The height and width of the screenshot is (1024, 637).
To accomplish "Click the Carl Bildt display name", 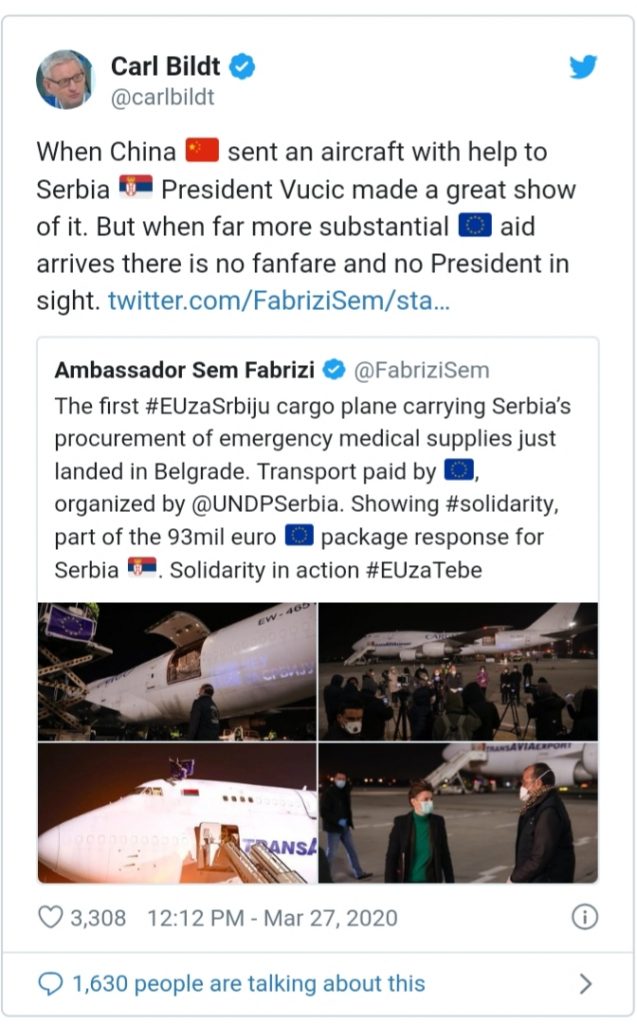I will pyautogui.click(x=166, y=67).
